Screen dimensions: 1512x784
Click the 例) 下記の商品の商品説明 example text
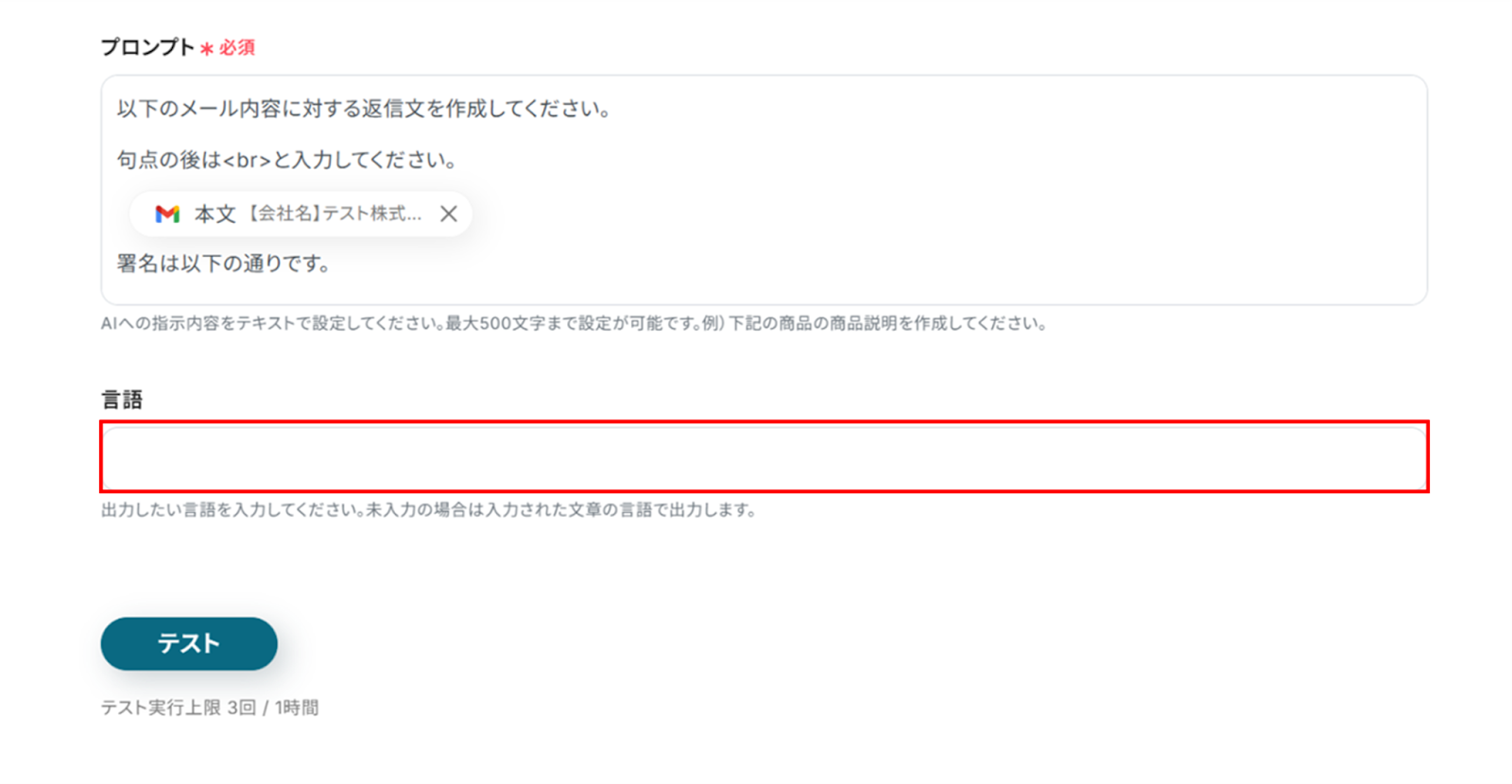coord(874,323)
